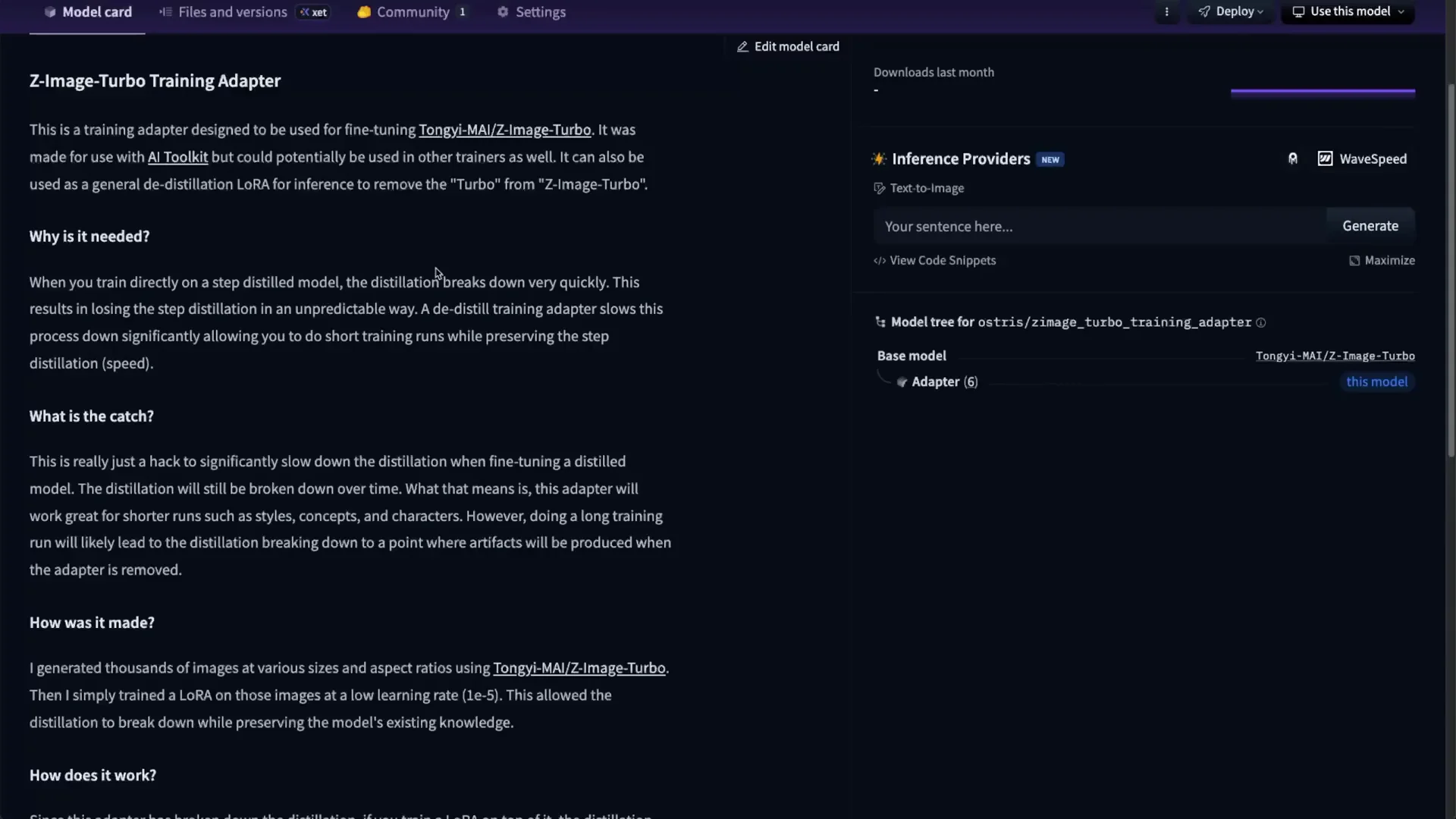Click the Adapter icon in the model tree
Screen dimensions: 1456x819
click(x=902, y=382)
